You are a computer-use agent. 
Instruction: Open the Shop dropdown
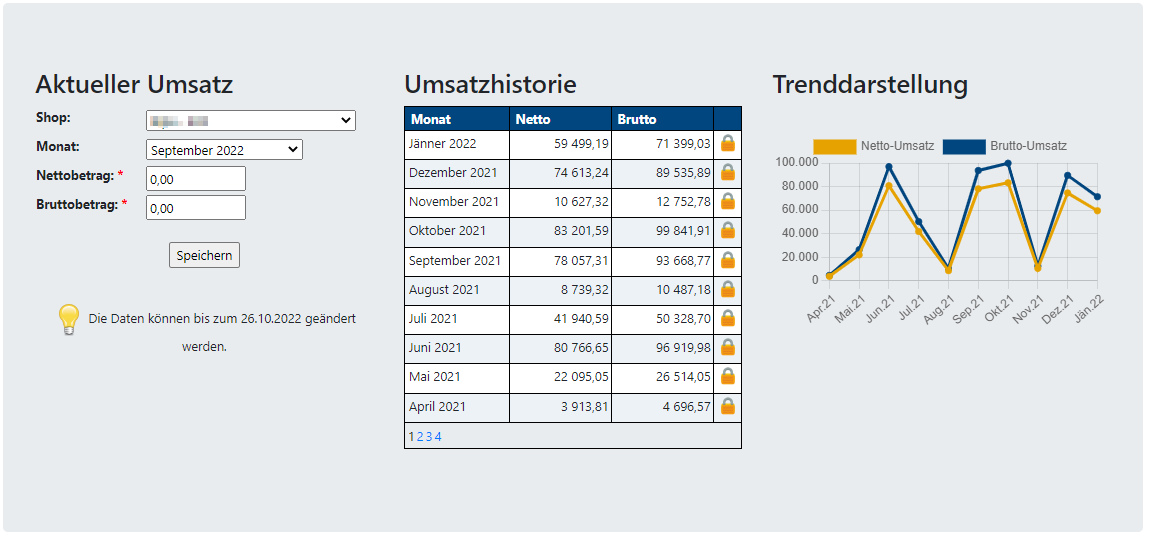(x=250, y=120)
